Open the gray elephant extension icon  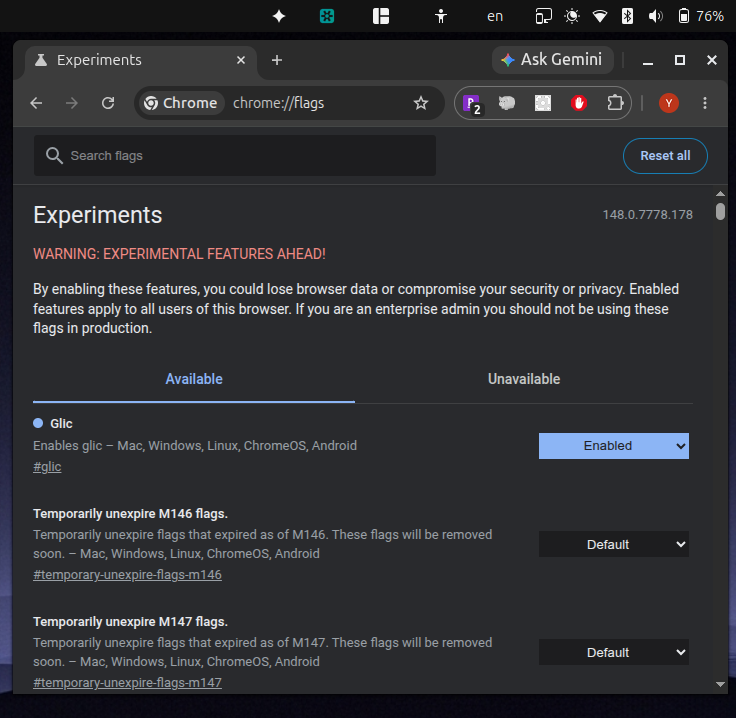pos(506,103)
